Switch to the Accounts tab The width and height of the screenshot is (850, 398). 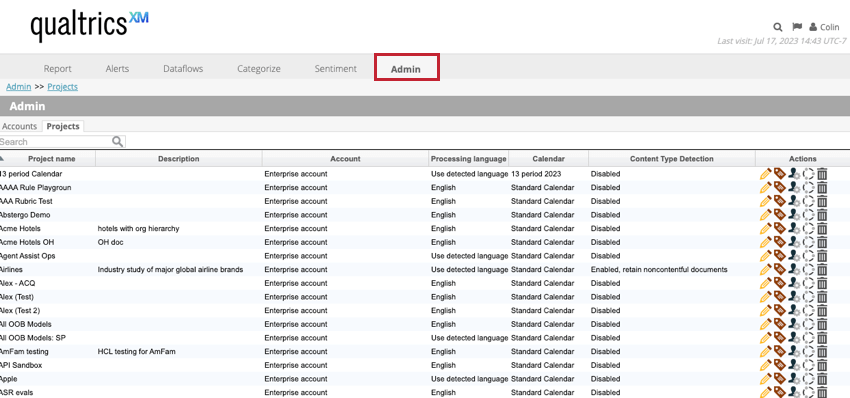pos(20,126)
